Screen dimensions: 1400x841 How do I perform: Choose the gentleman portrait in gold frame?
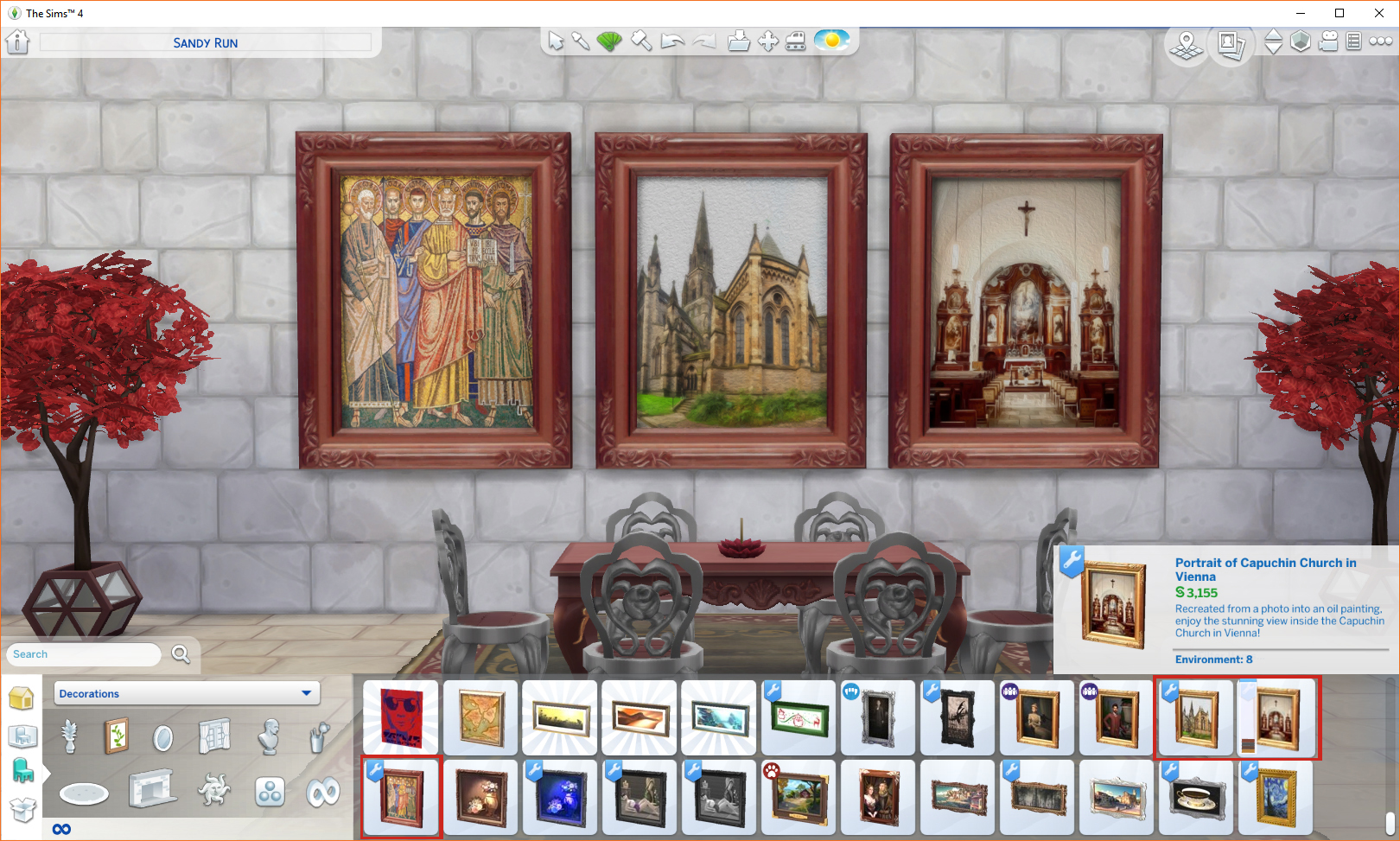pyautogui.click(x=1117, y=718)
